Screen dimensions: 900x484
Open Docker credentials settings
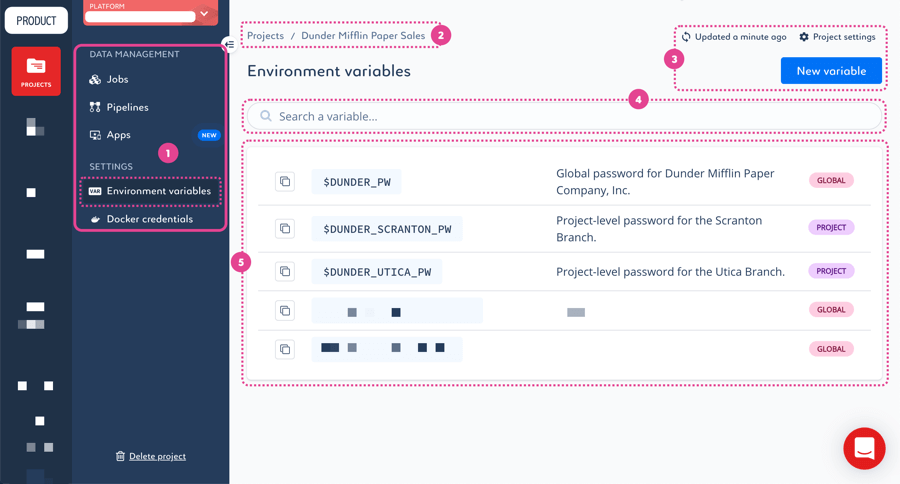click(x=142, y=219)
